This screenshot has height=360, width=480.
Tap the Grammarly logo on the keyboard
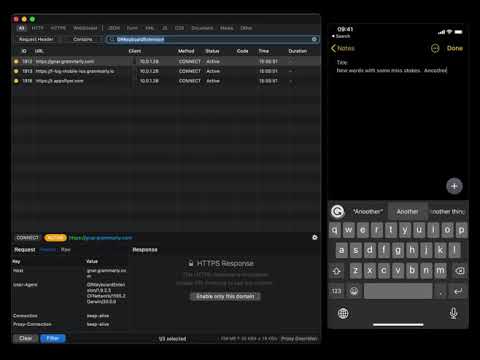[337, 211]
